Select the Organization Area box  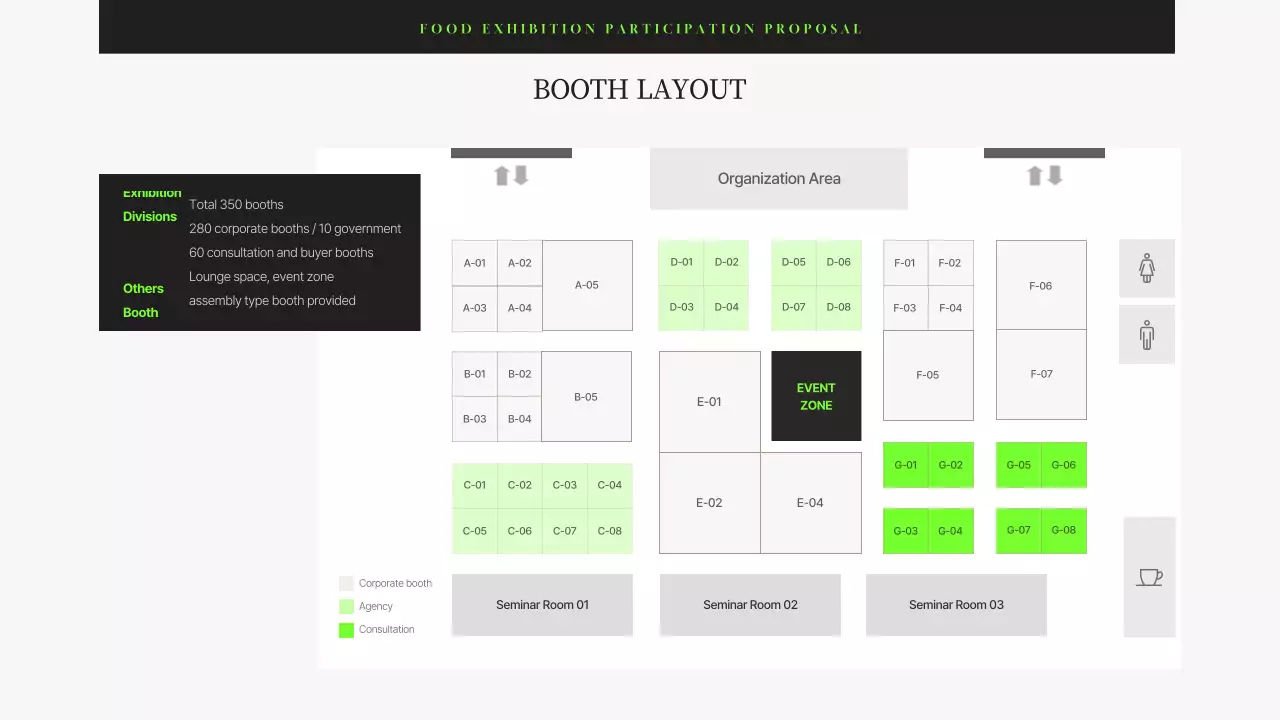[778, 179]
